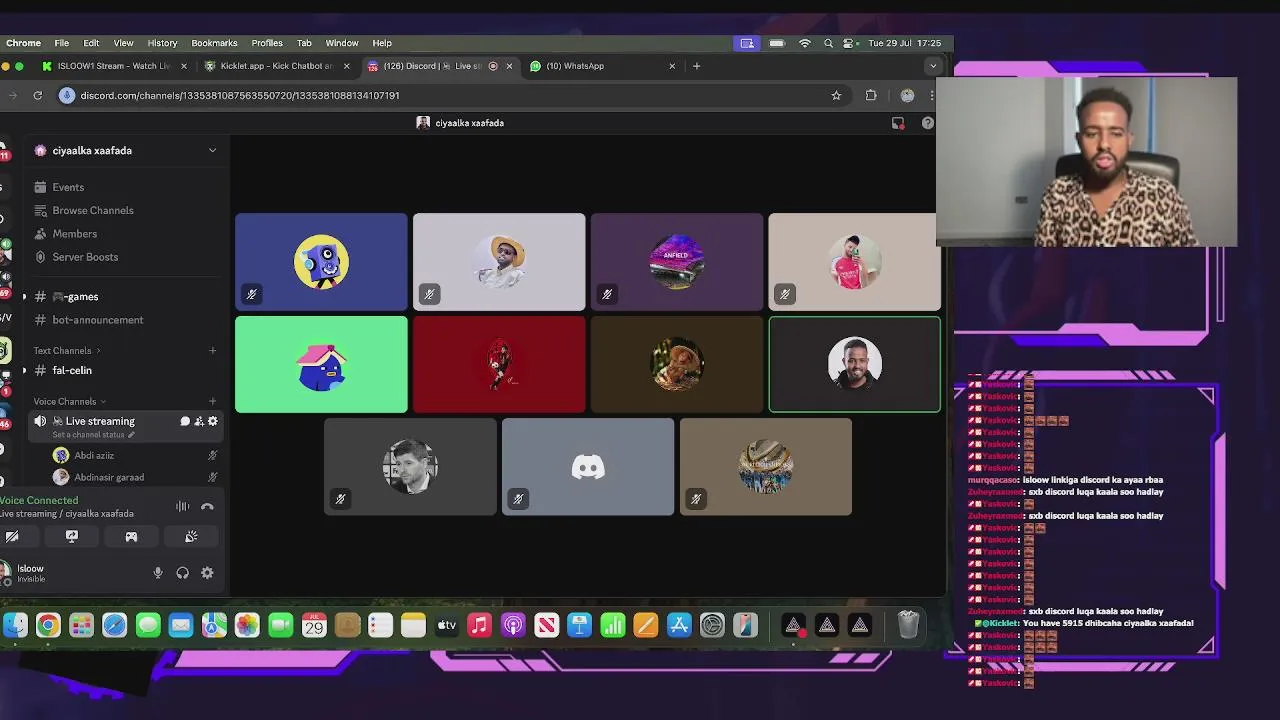Open the View menu
The image size is (1280, 720).
[123, 43]
